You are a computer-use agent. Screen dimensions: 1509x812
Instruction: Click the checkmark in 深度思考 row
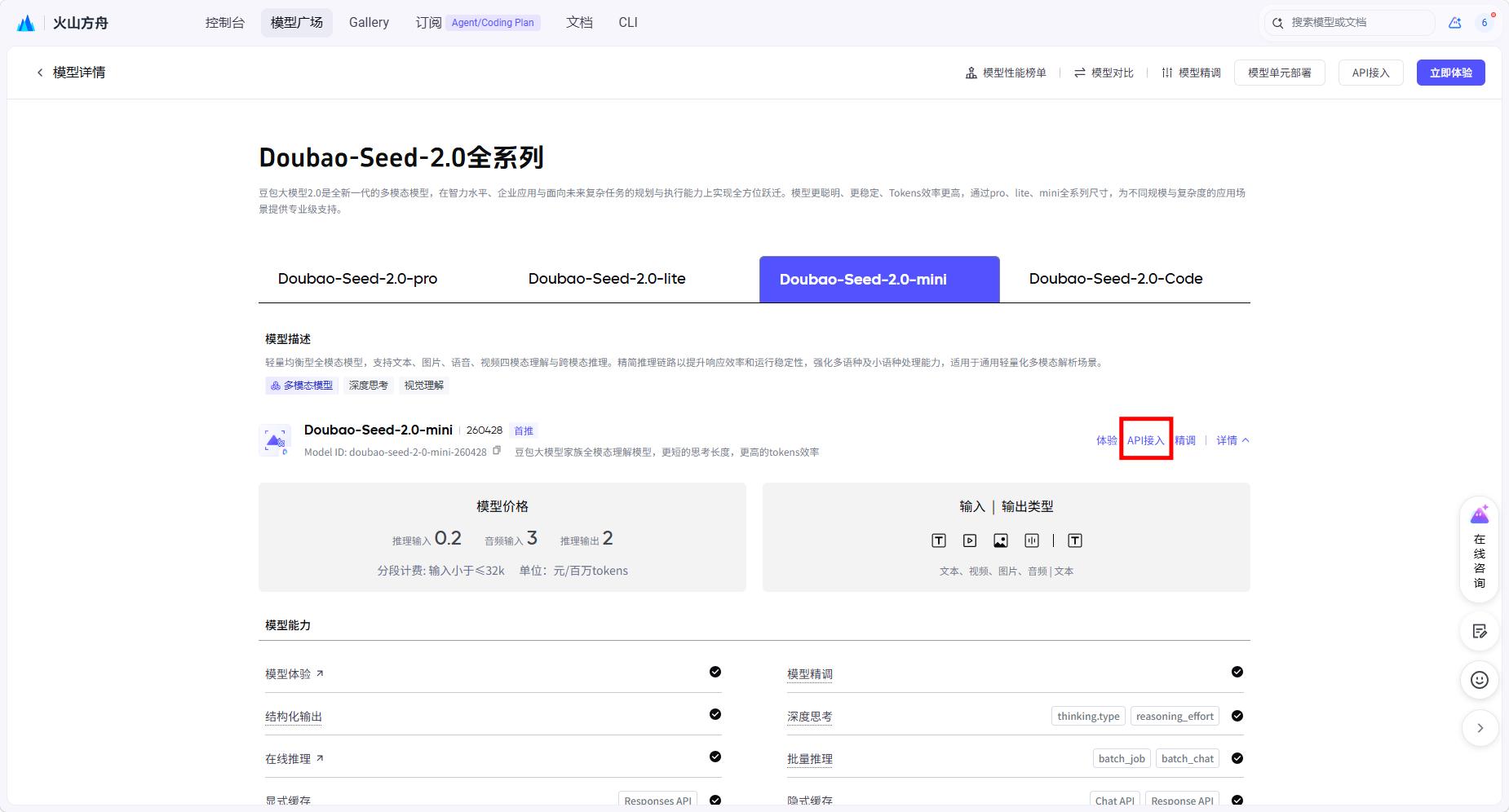tap(1237, 716)
